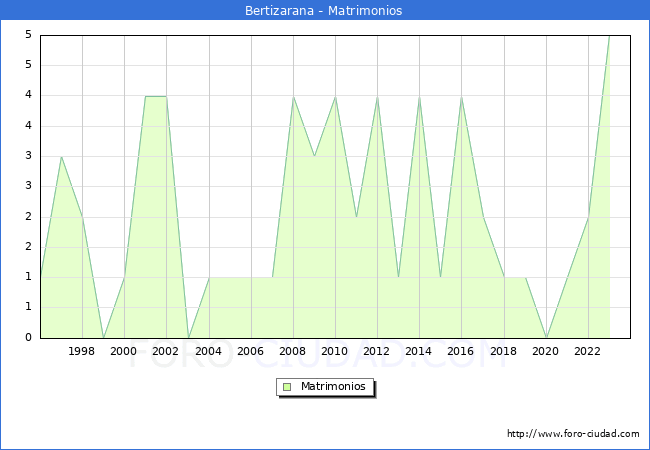Select the 2008 x-axis label
Image resolution: width=650 pixels, height=450 pixels.
[x=293, y=351]
